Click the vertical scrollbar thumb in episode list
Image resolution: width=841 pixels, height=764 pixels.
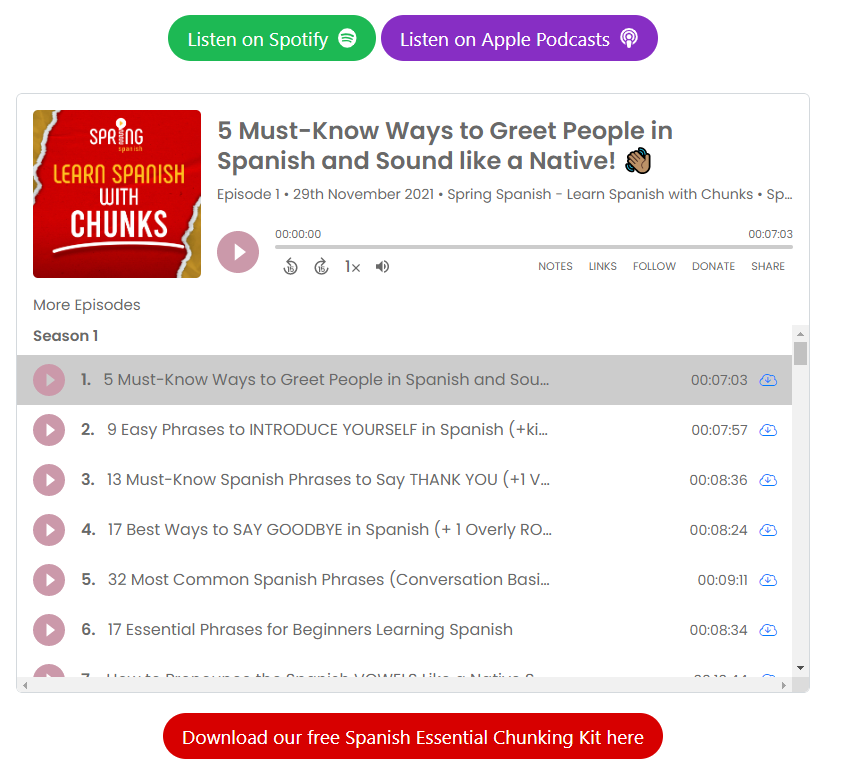tap(800, 354)
